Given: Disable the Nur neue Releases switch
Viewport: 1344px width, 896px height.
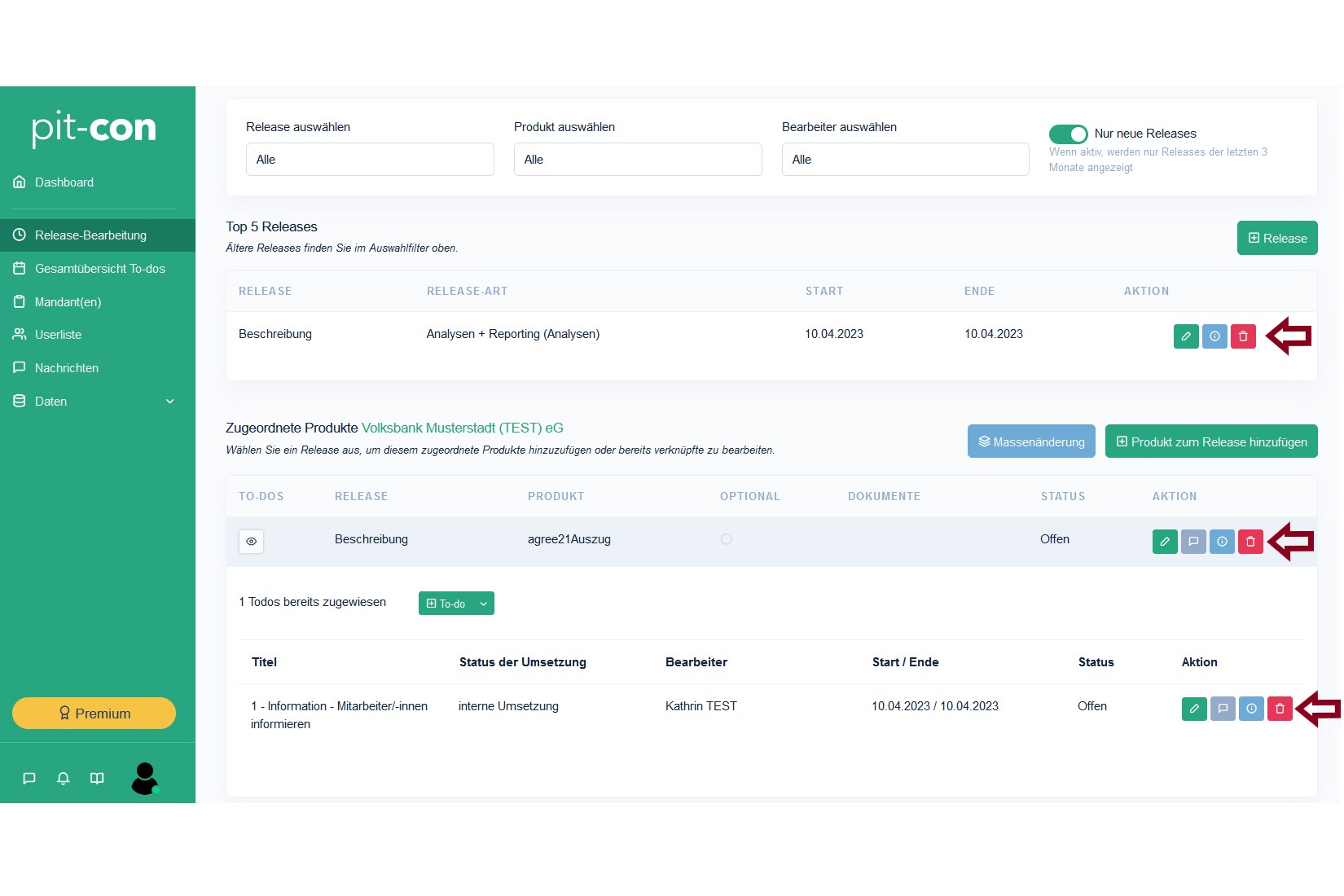Looking at the screenshot, I should pos(1068,134).
